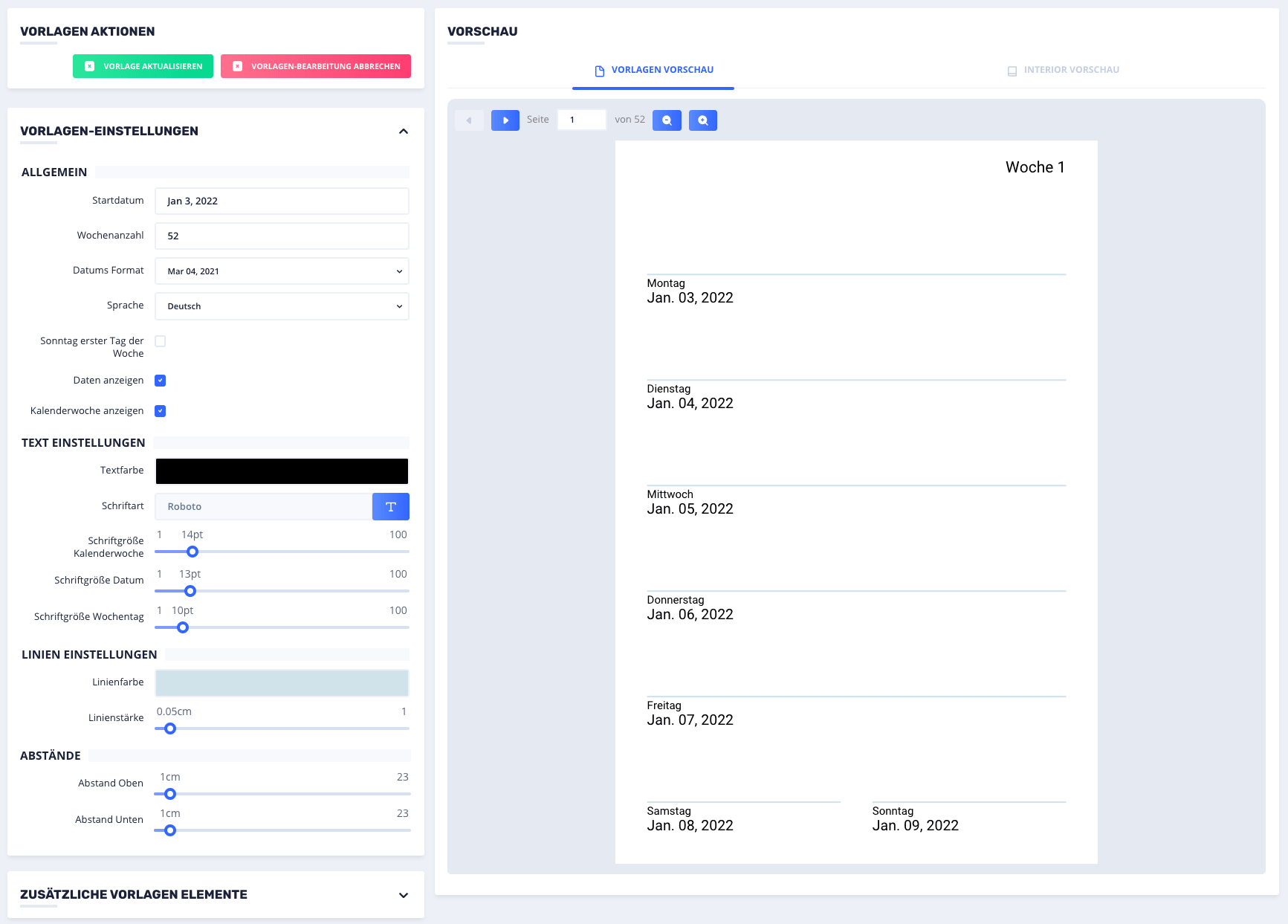This screenshot has width=1288, height=924.
Task: Click the document icon beside Vorlagen Vorschau
Action: 598,69
